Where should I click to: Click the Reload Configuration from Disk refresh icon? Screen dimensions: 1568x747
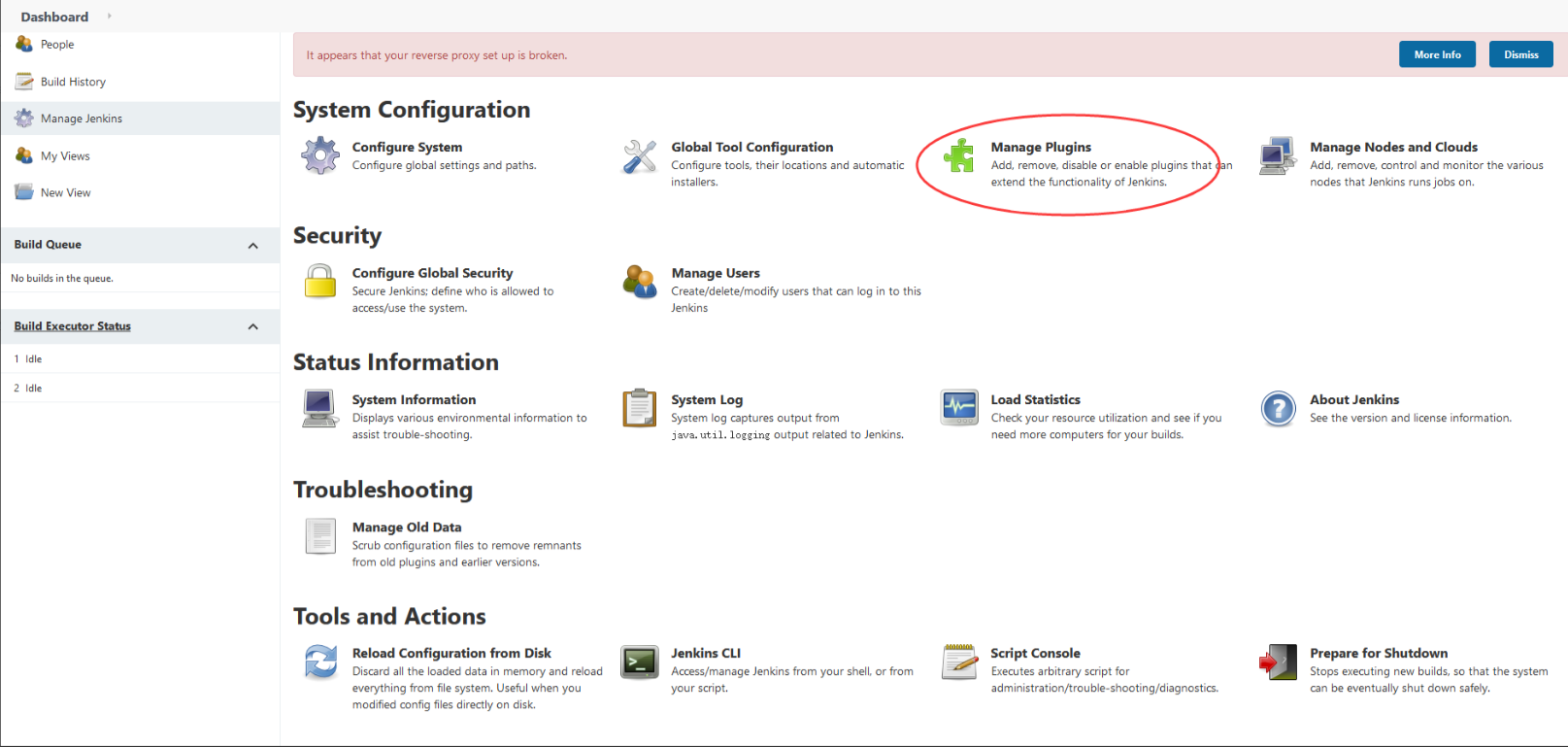320,662
